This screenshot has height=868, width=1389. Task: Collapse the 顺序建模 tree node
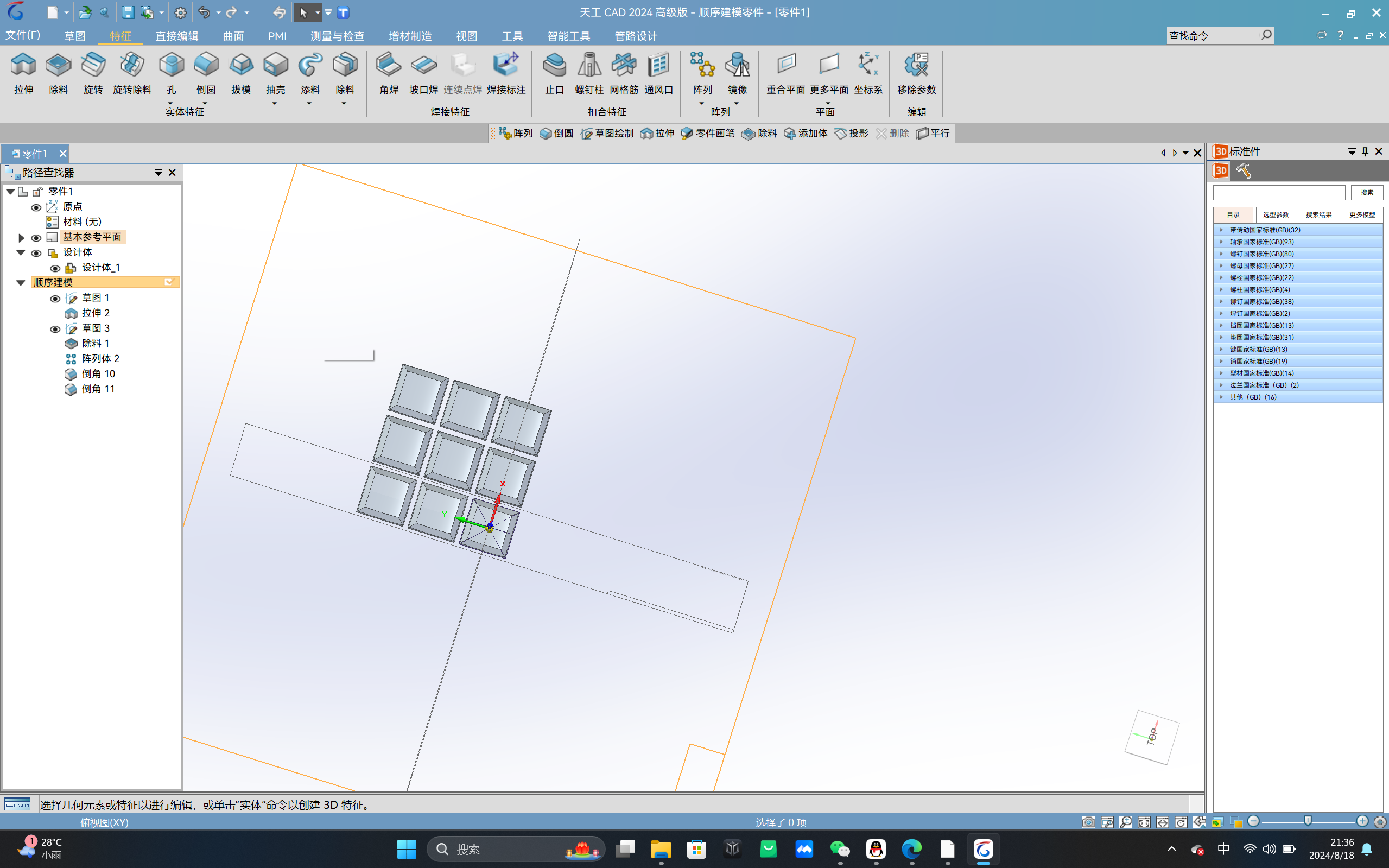pos(21,282)
